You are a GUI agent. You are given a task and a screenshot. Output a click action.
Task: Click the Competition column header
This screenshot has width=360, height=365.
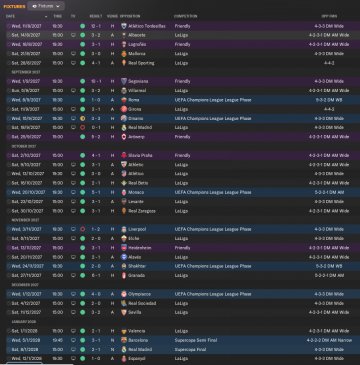click(185, 16)
